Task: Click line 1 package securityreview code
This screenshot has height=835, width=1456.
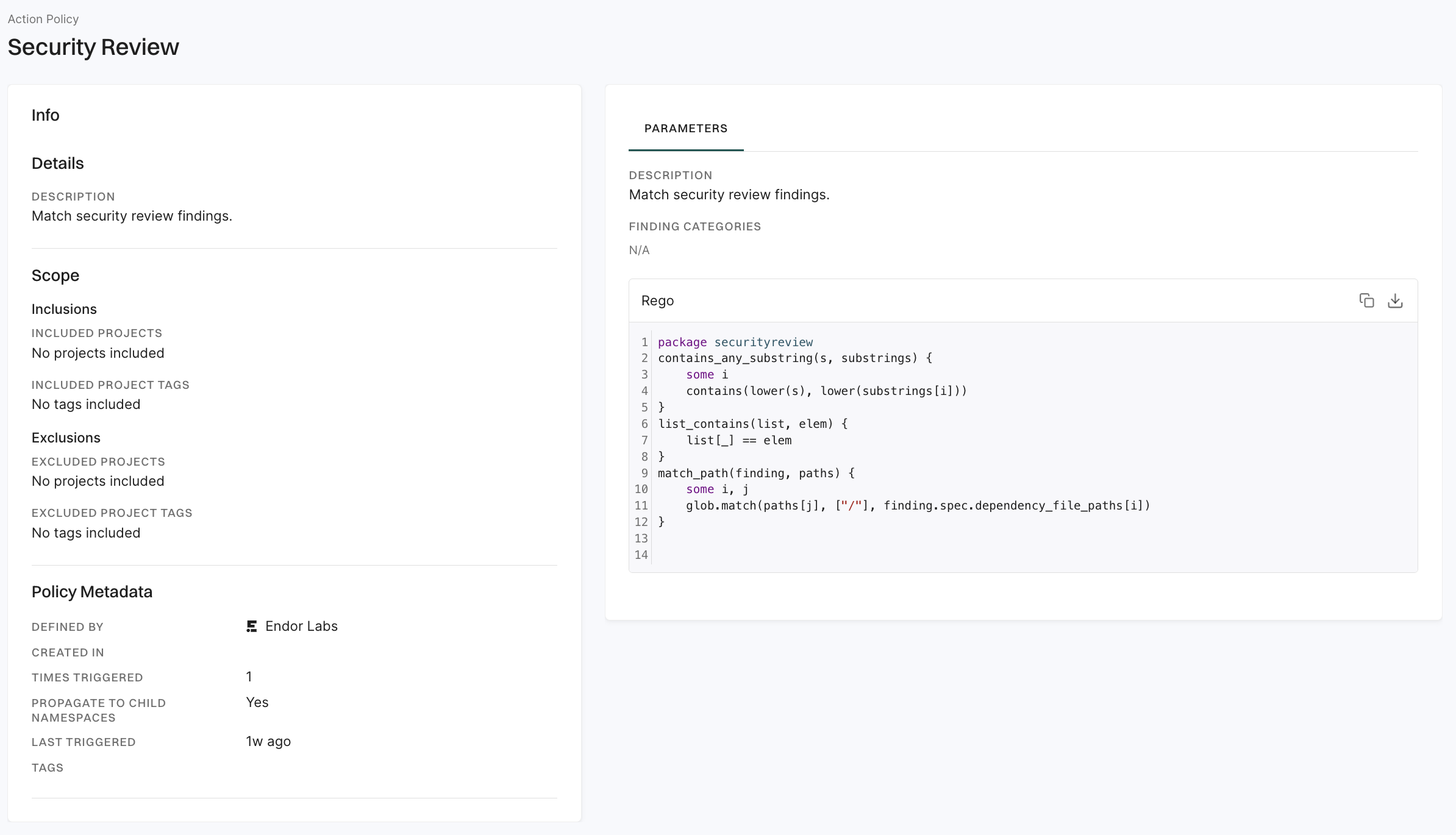Action: 735,342
